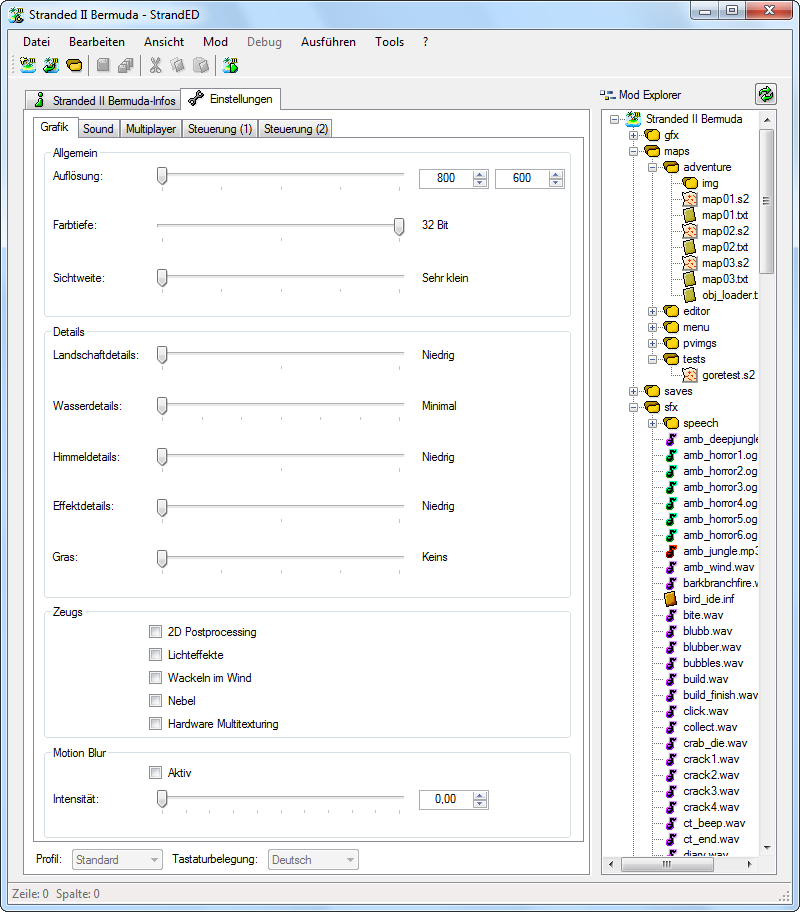Open the Bearbeiten menu

[x=97, y=42]
